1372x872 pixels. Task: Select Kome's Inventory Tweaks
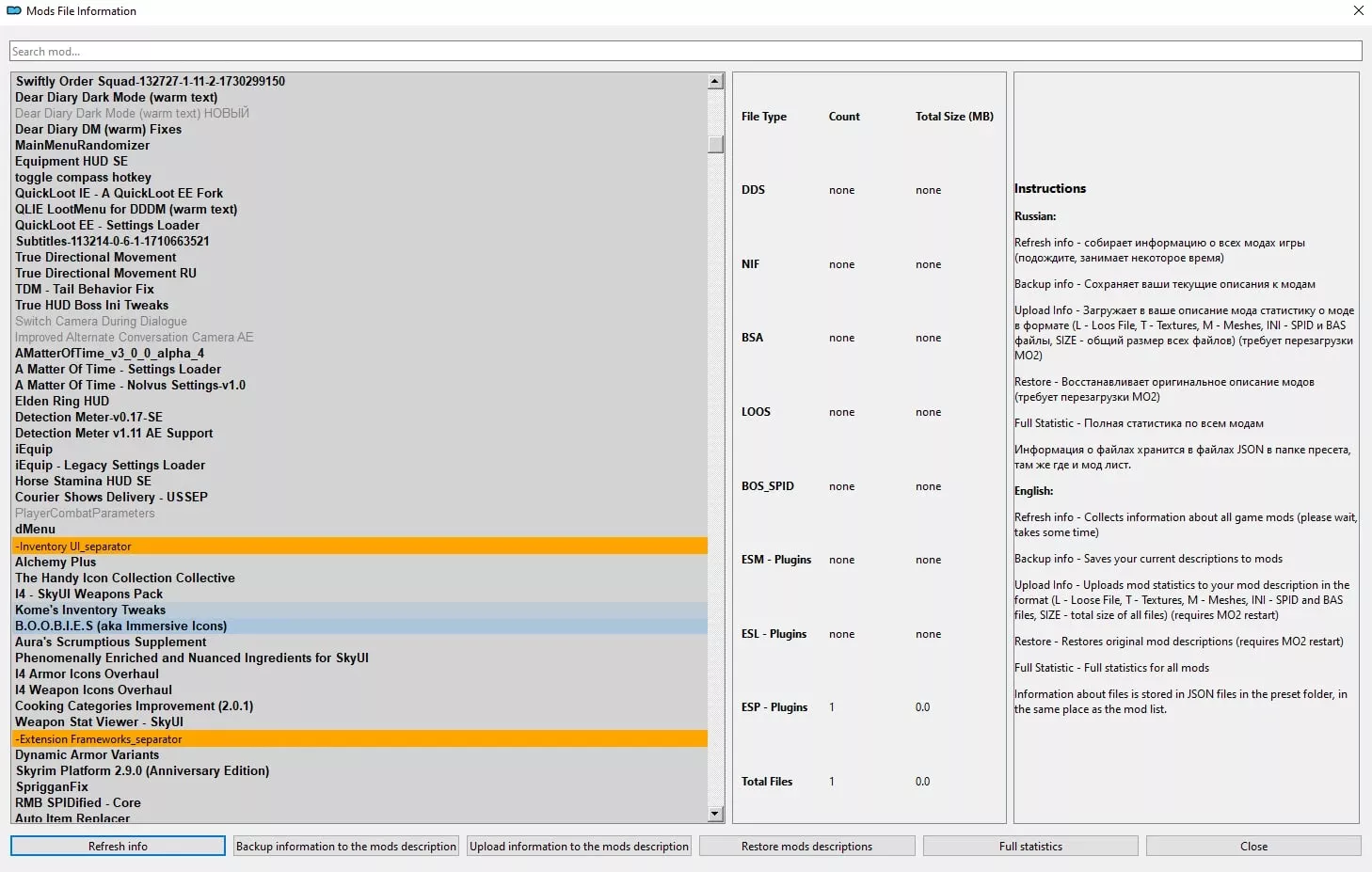(x=90, y=610)
